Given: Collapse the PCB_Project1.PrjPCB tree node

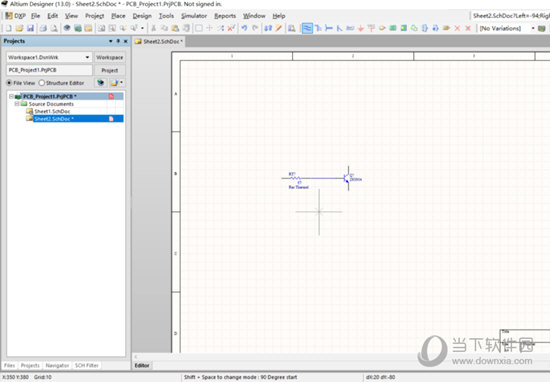Looking at the screenshot, I should click(11, 96).
